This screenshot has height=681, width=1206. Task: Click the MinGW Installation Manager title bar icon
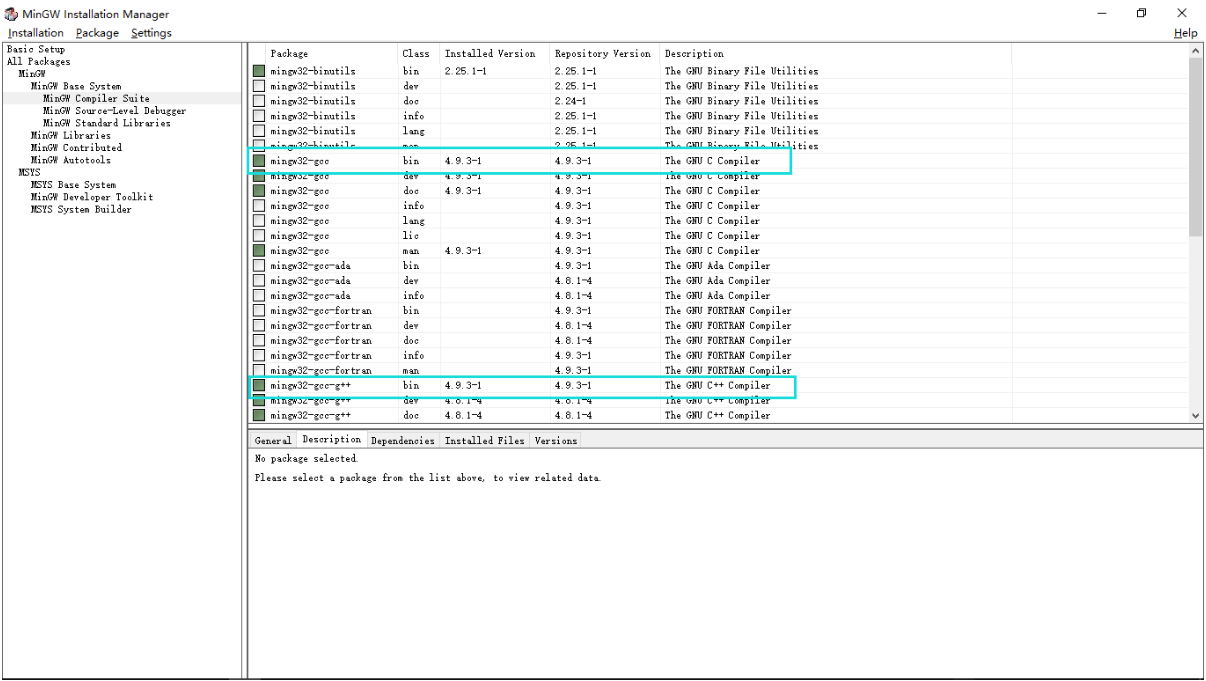(x=12, y=14)
